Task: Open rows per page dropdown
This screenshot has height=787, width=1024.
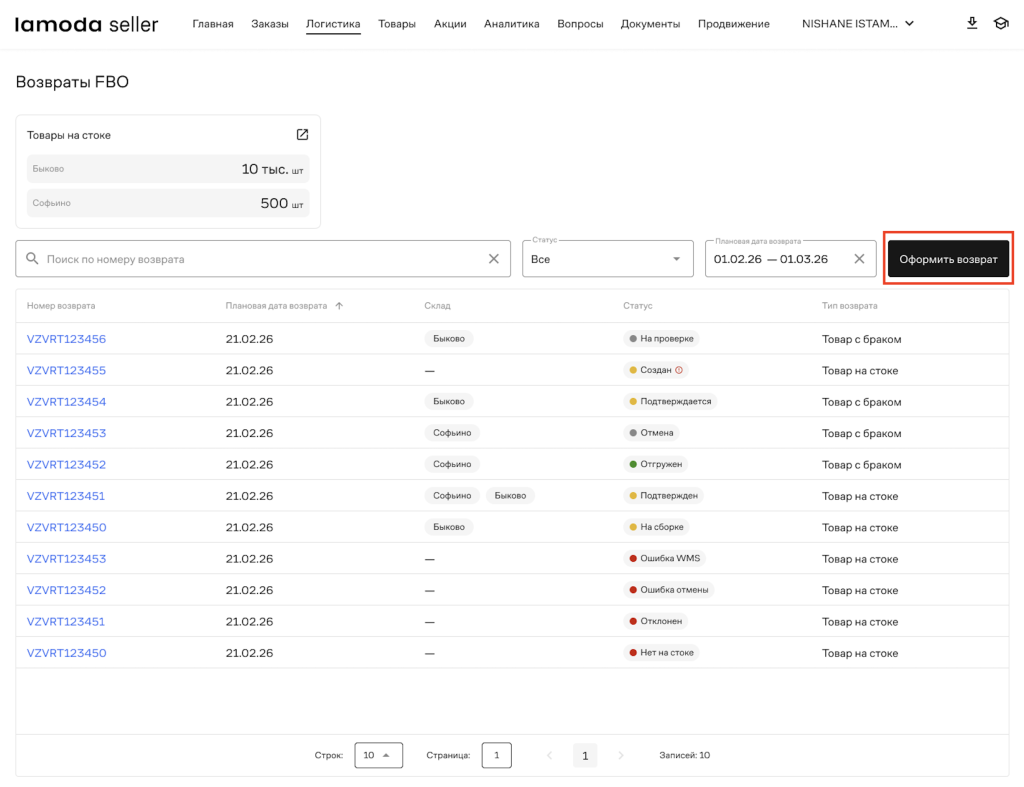Action: tap(378, 755)
